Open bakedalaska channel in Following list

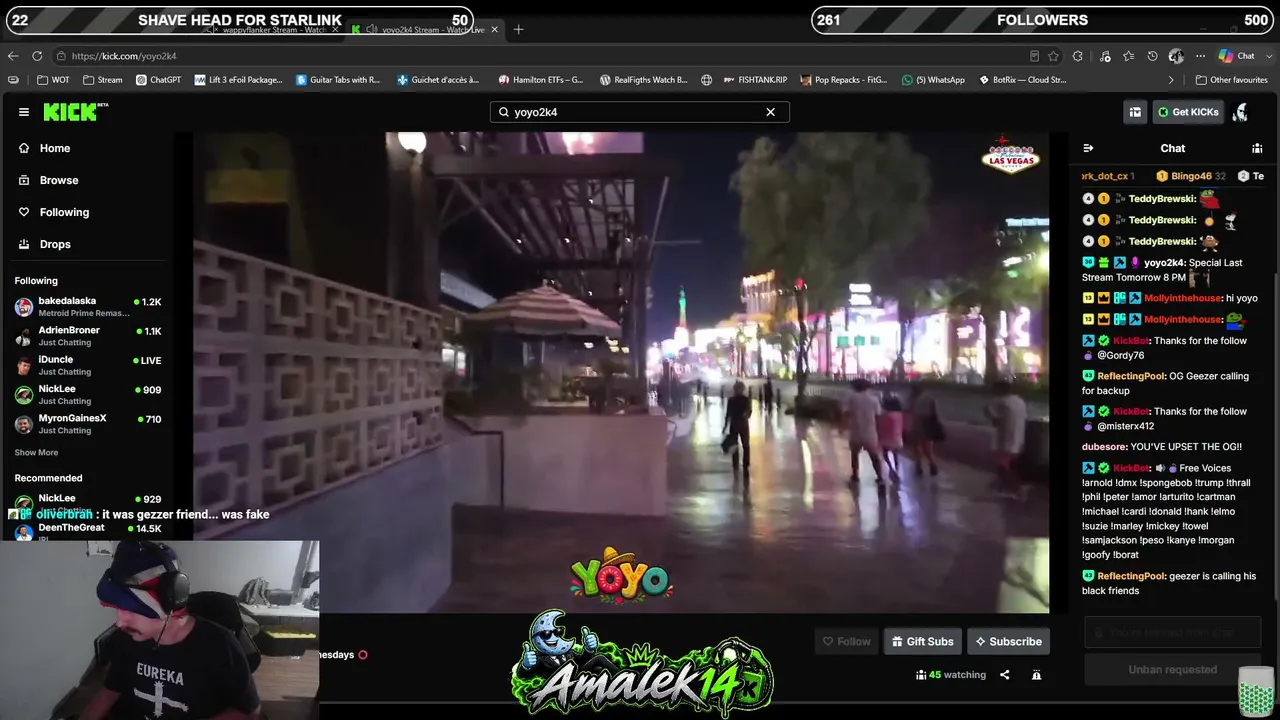click(x=88, y=307)
